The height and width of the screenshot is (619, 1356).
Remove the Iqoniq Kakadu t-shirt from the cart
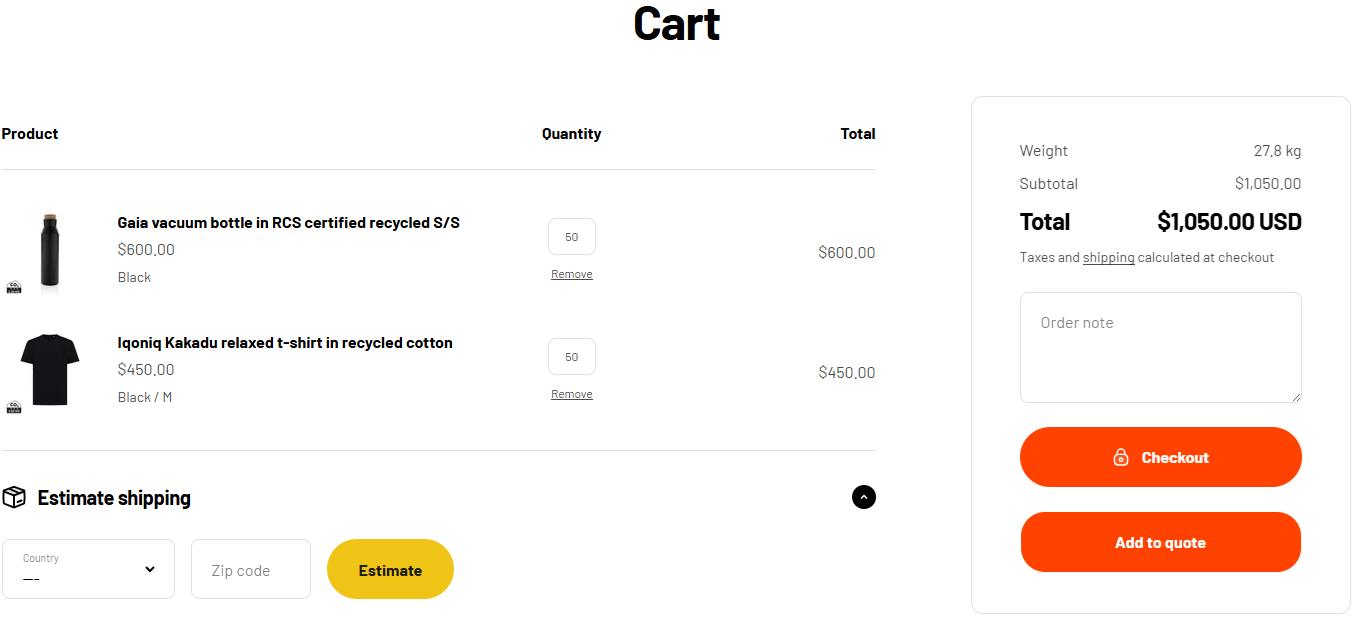[572, 395]
